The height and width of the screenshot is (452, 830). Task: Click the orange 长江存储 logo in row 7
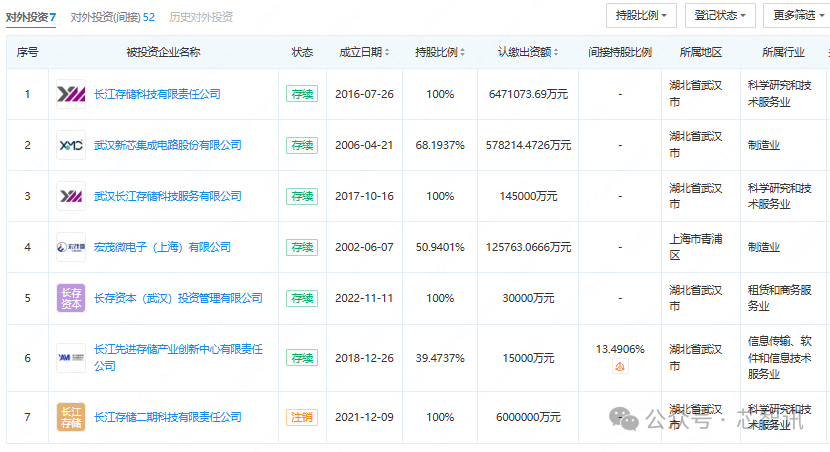point(71,417)
